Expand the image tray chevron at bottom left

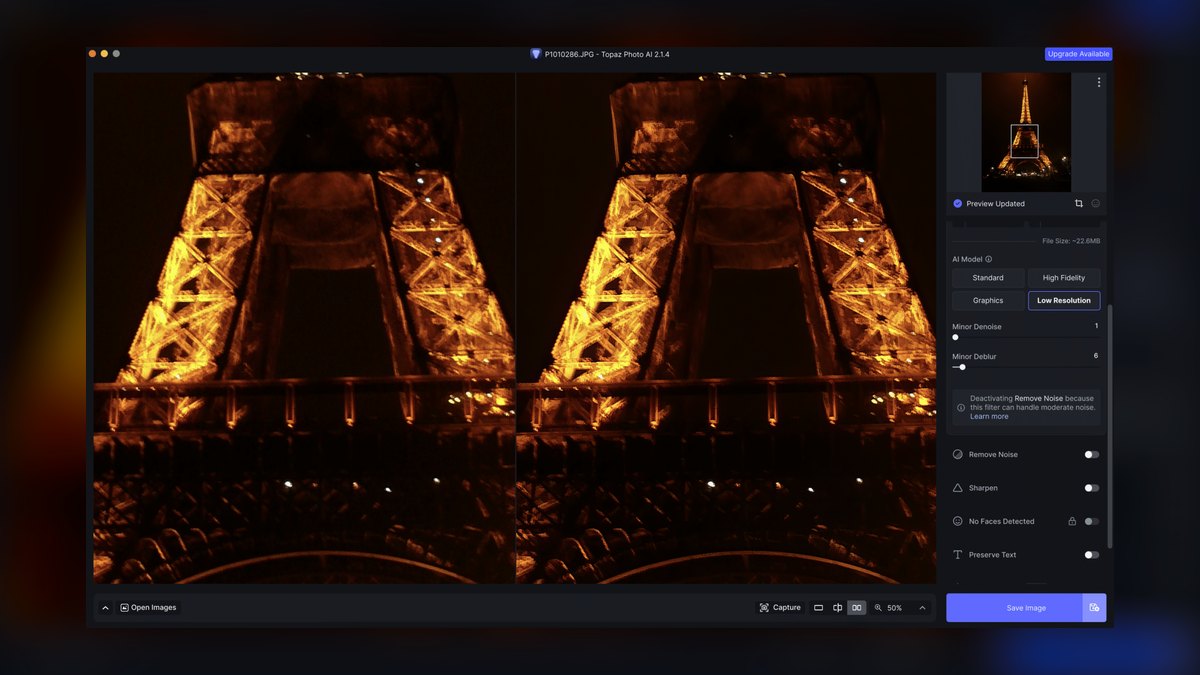click(x=105, y=608)
